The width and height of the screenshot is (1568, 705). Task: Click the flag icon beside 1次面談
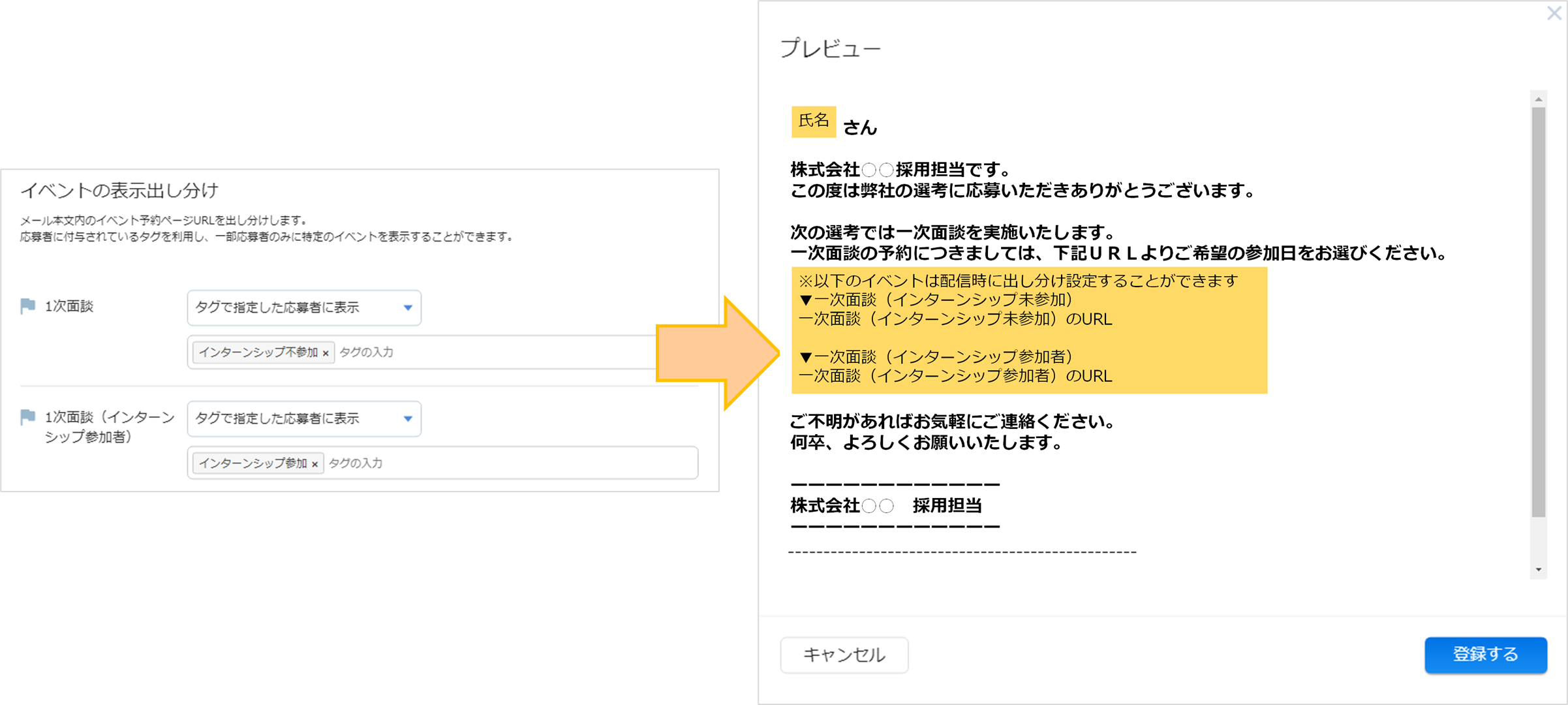click(x=27, y=306)
